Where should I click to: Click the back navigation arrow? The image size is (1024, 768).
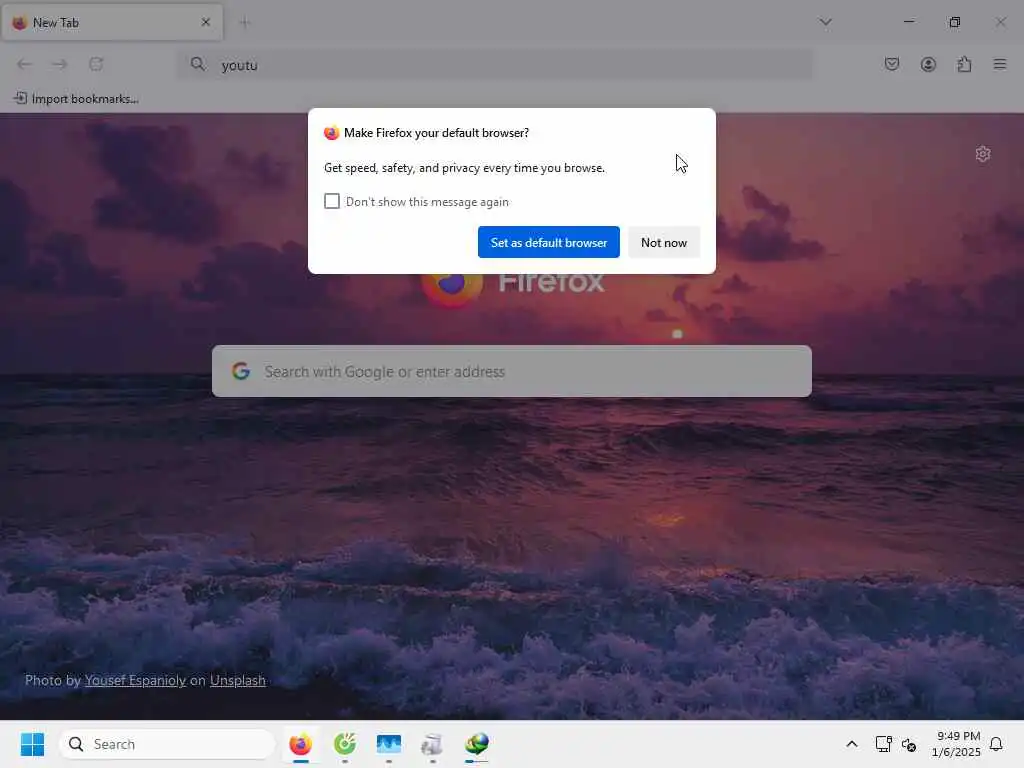[25, 64]
